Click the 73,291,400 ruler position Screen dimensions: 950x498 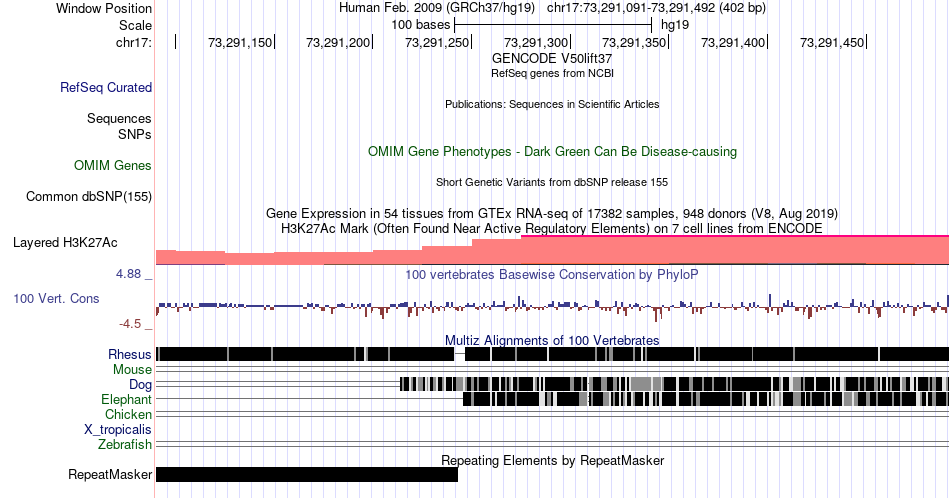tap(733, 42)
